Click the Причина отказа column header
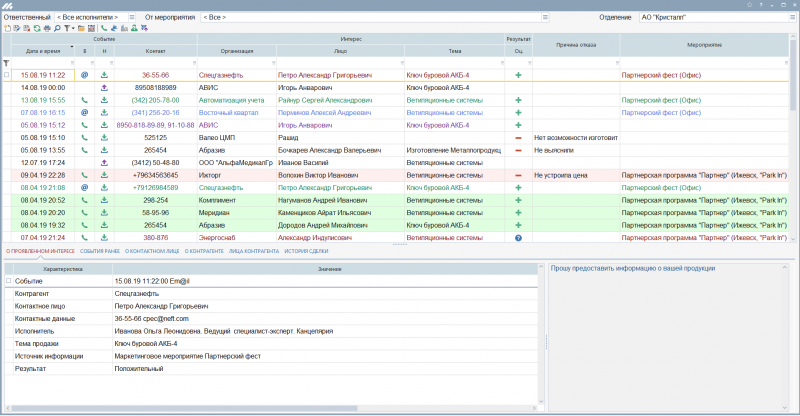 (x=577, y=45)
